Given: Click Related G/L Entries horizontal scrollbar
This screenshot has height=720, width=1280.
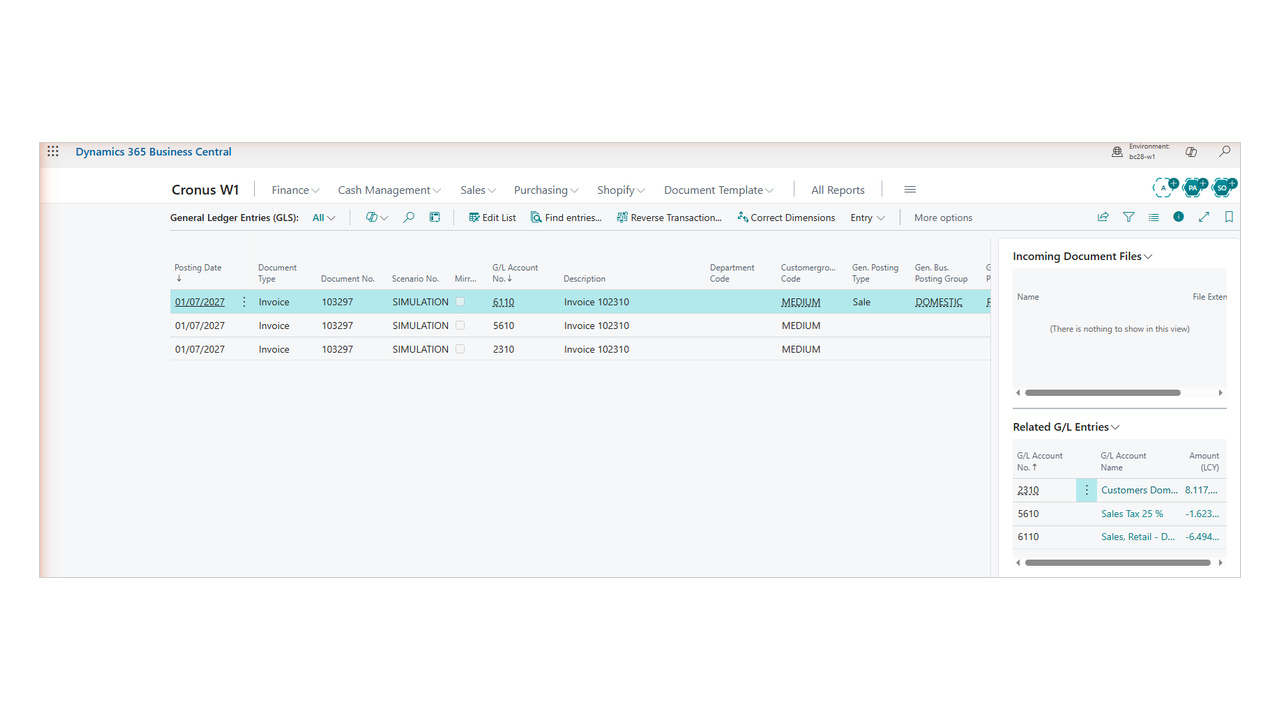Looking at the screenshot, I should pyautogui.click(x=1118, y=563).
